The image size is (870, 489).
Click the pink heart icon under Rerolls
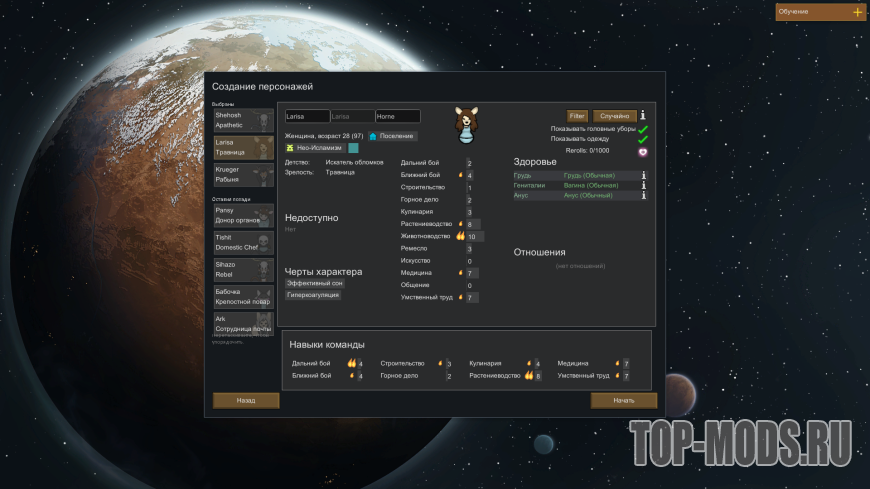tap(643, 152)
